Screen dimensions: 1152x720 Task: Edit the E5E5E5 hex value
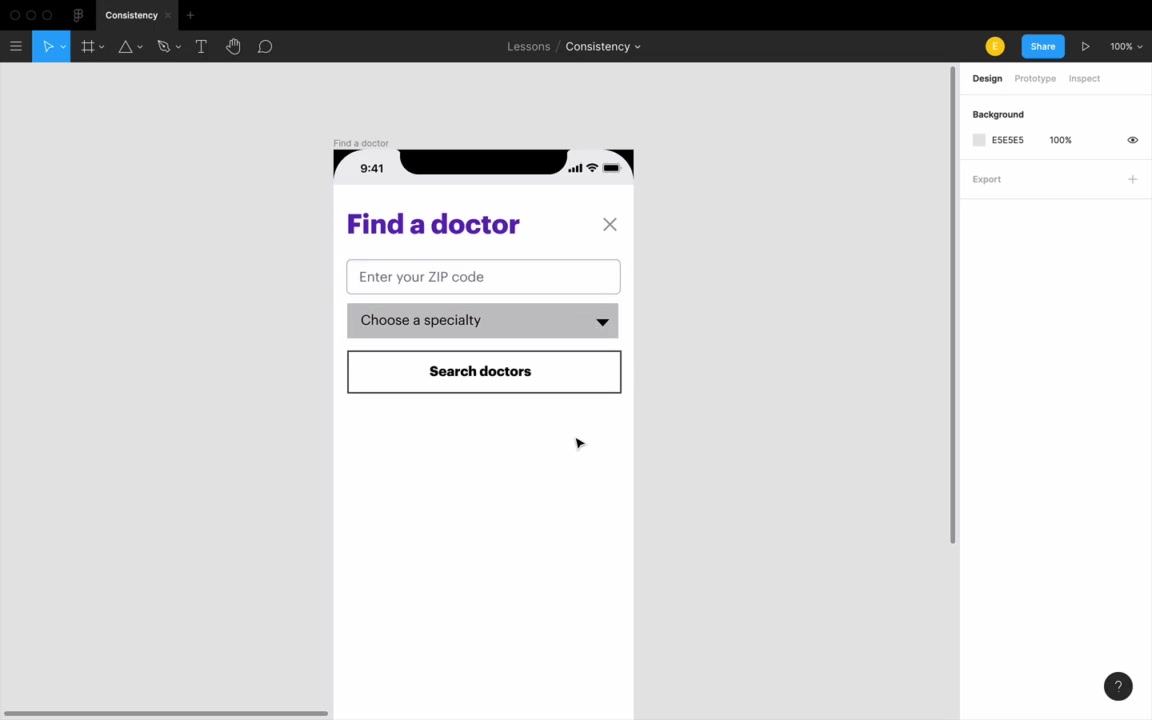point(1007,140)
